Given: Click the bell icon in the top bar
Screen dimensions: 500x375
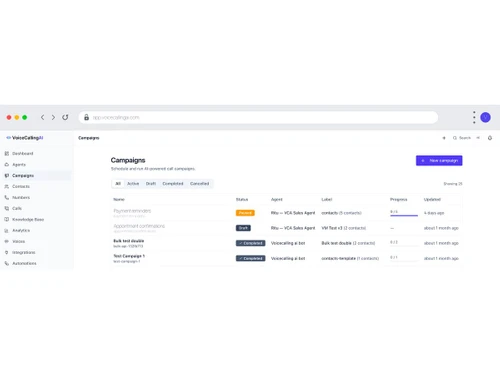Looking at the screenshot, I should tap(490, 138).
